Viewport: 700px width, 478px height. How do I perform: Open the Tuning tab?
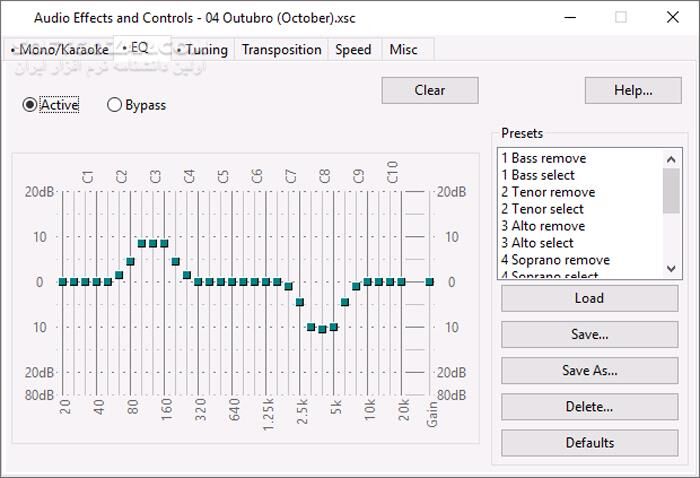coord(202,49)
